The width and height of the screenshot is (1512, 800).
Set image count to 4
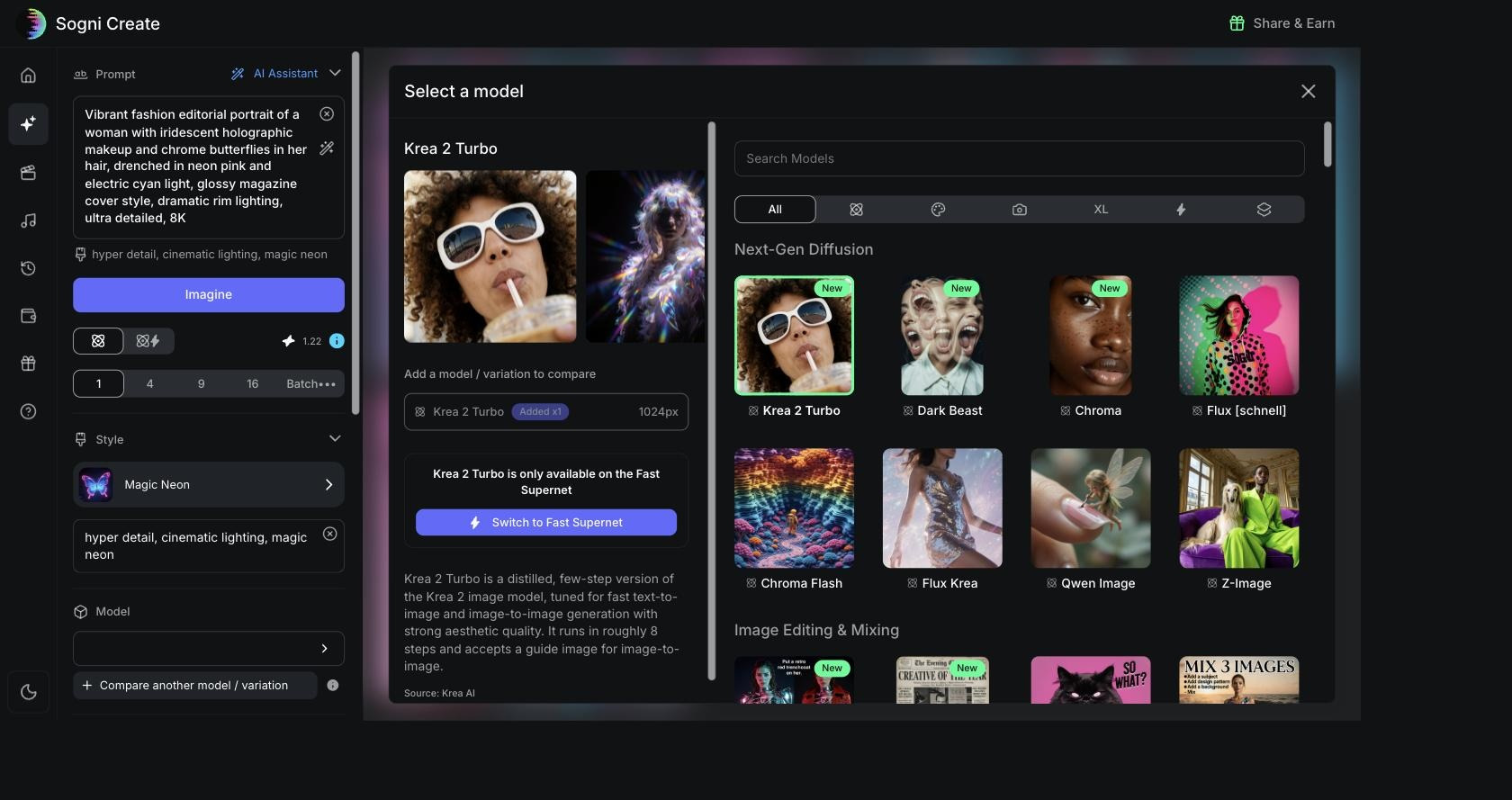pyautogui.click(x=150, y=384)
